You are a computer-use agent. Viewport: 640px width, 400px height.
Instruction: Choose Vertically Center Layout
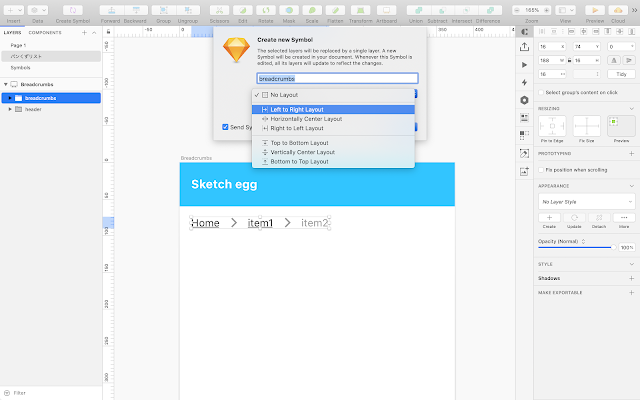point(333,152)
